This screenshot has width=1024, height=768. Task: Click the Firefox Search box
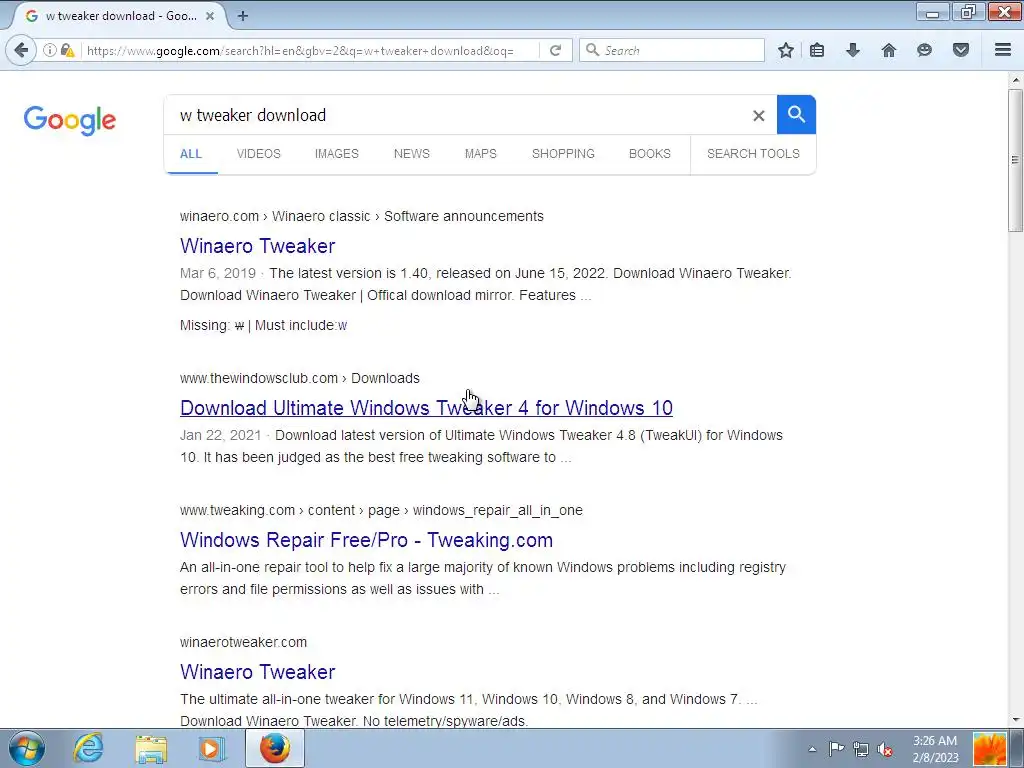point(672,50)
